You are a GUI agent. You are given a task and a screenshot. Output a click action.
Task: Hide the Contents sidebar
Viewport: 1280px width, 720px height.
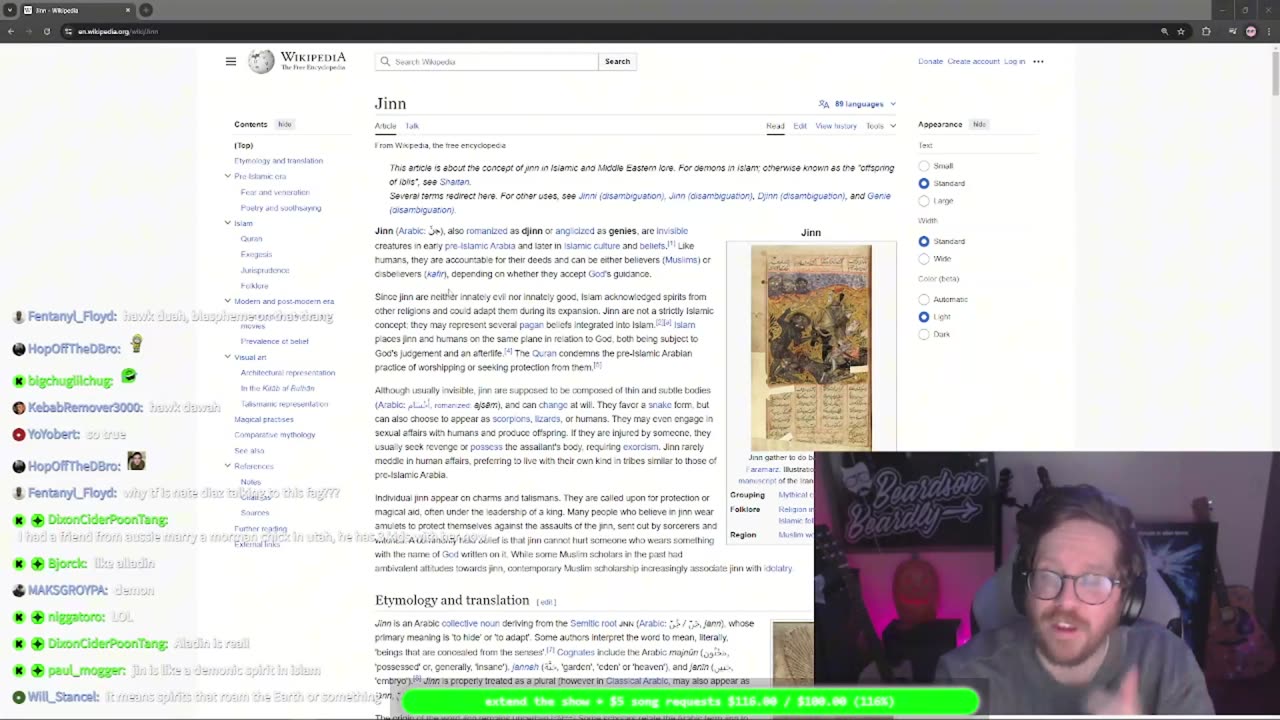(285, 124)
